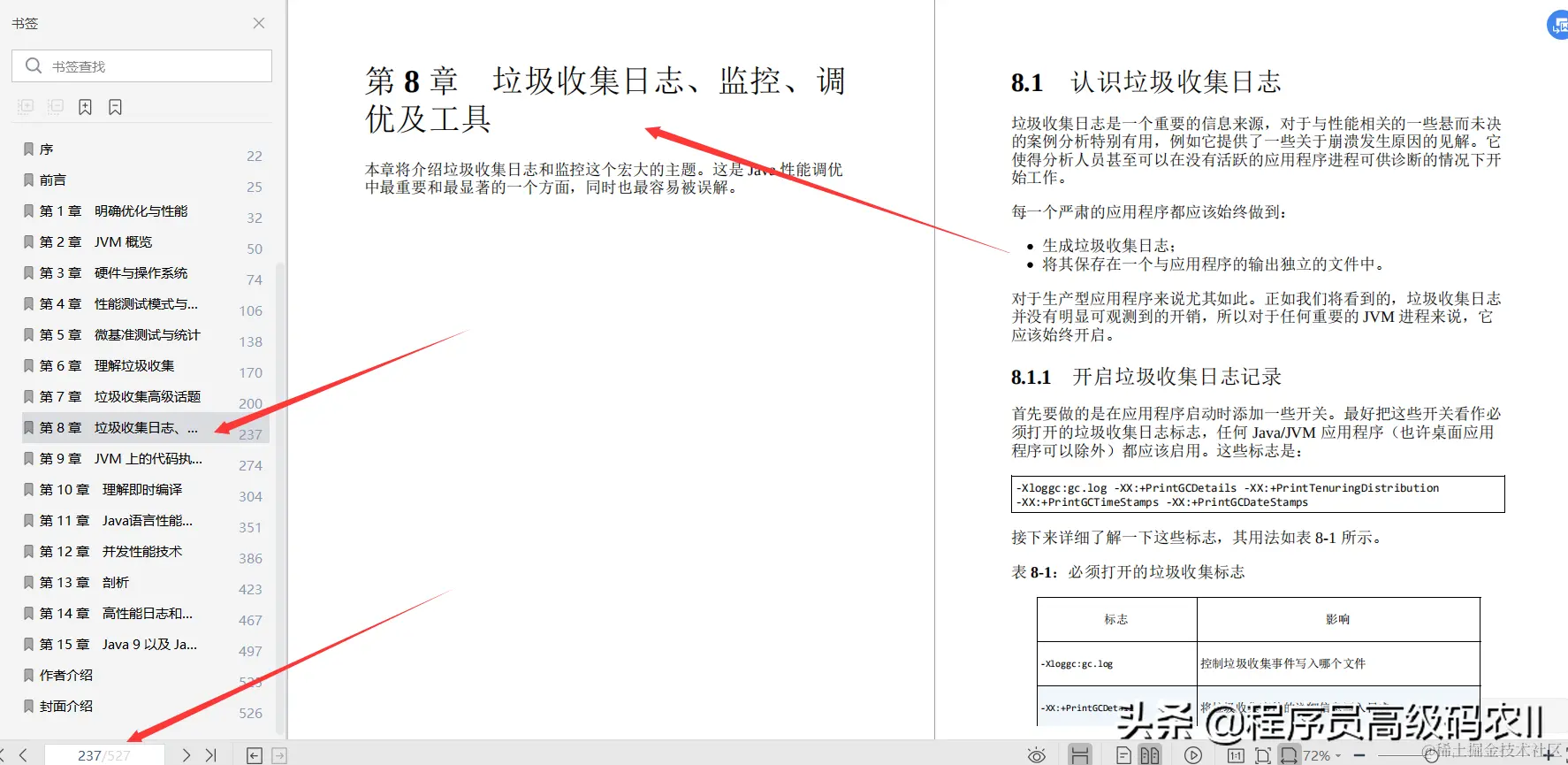Image resolution: width=1568 pixels, height=765 pixels.
Task: Go to previous page arrow
Action: [x=23, y=755]
